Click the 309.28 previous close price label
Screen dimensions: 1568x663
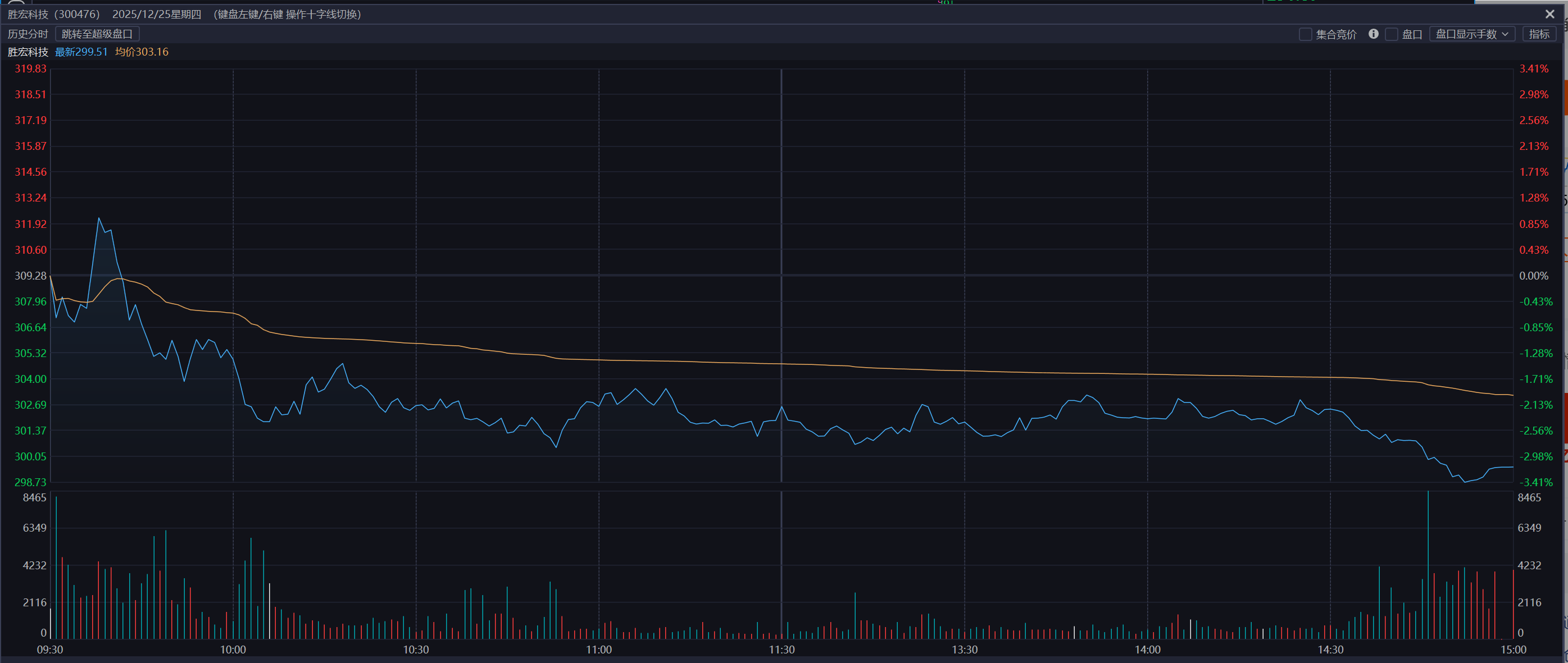coord(30,276)
